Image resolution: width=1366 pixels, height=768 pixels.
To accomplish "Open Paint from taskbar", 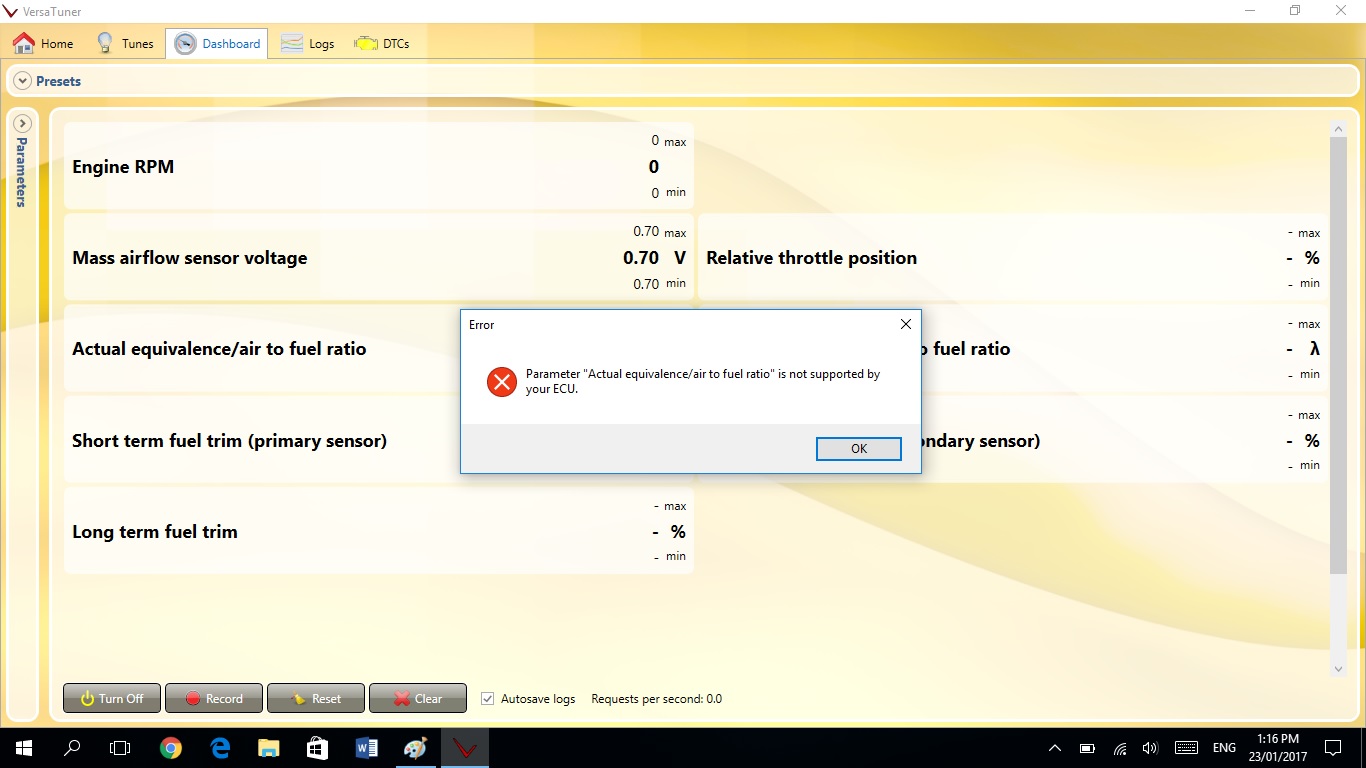I will coord(415,748).
